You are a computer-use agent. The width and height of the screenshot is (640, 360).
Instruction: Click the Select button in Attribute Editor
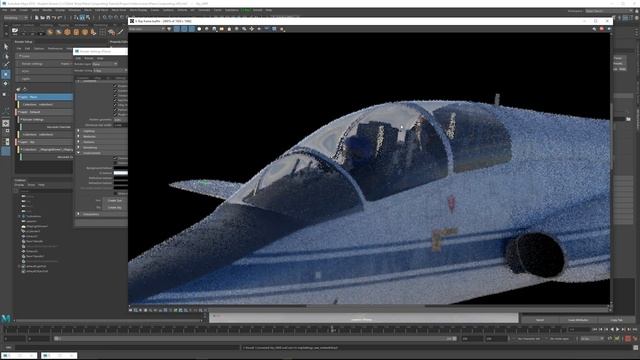pos(540,320)
